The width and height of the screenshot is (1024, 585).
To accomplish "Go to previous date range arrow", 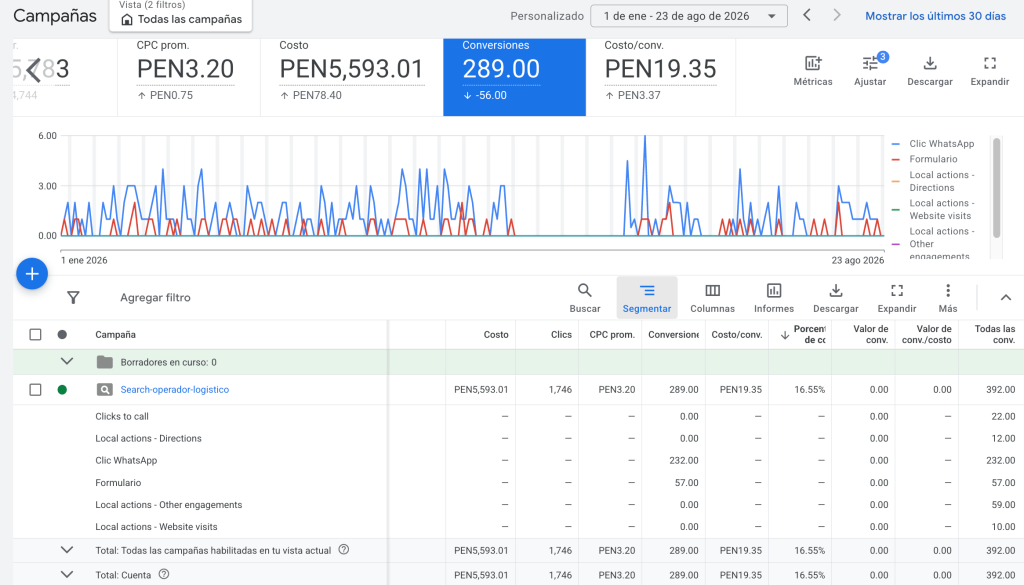I will (807, 15).
